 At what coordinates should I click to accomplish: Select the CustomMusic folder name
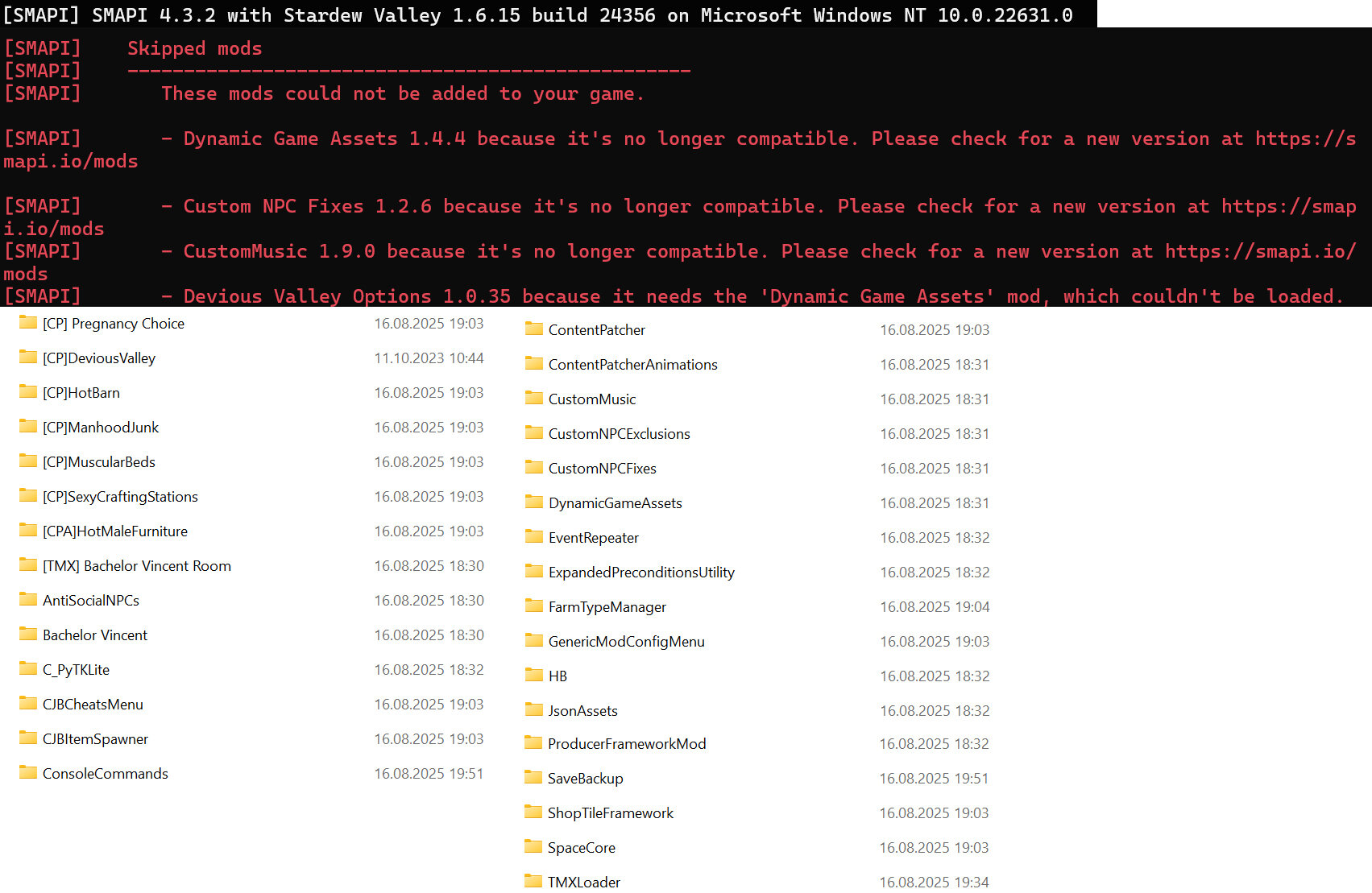592,399
